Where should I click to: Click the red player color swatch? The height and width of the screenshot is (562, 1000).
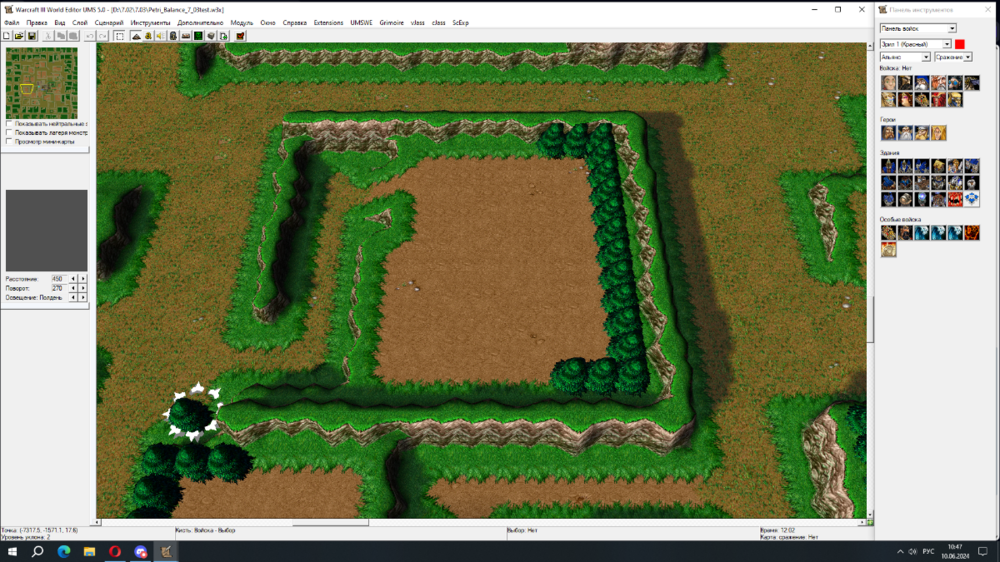(x=960, y=44)
